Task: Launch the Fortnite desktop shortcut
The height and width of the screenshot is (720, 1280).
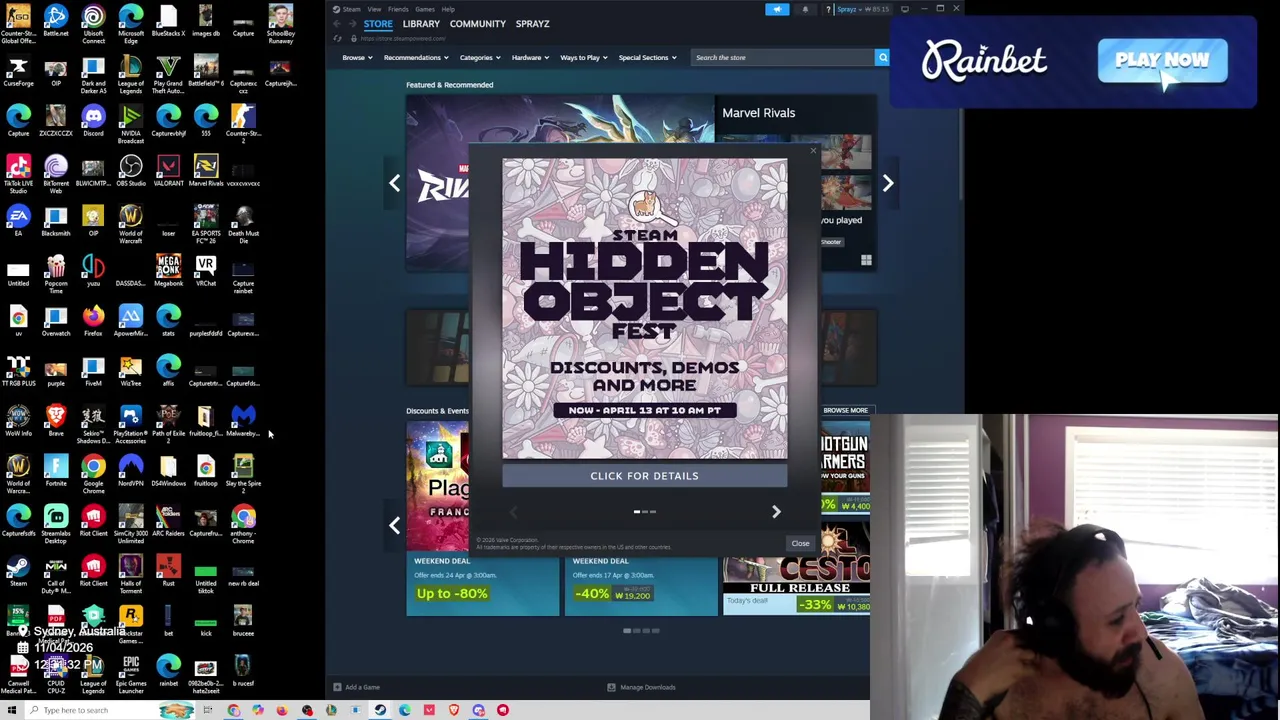Action: coord(56,471)
